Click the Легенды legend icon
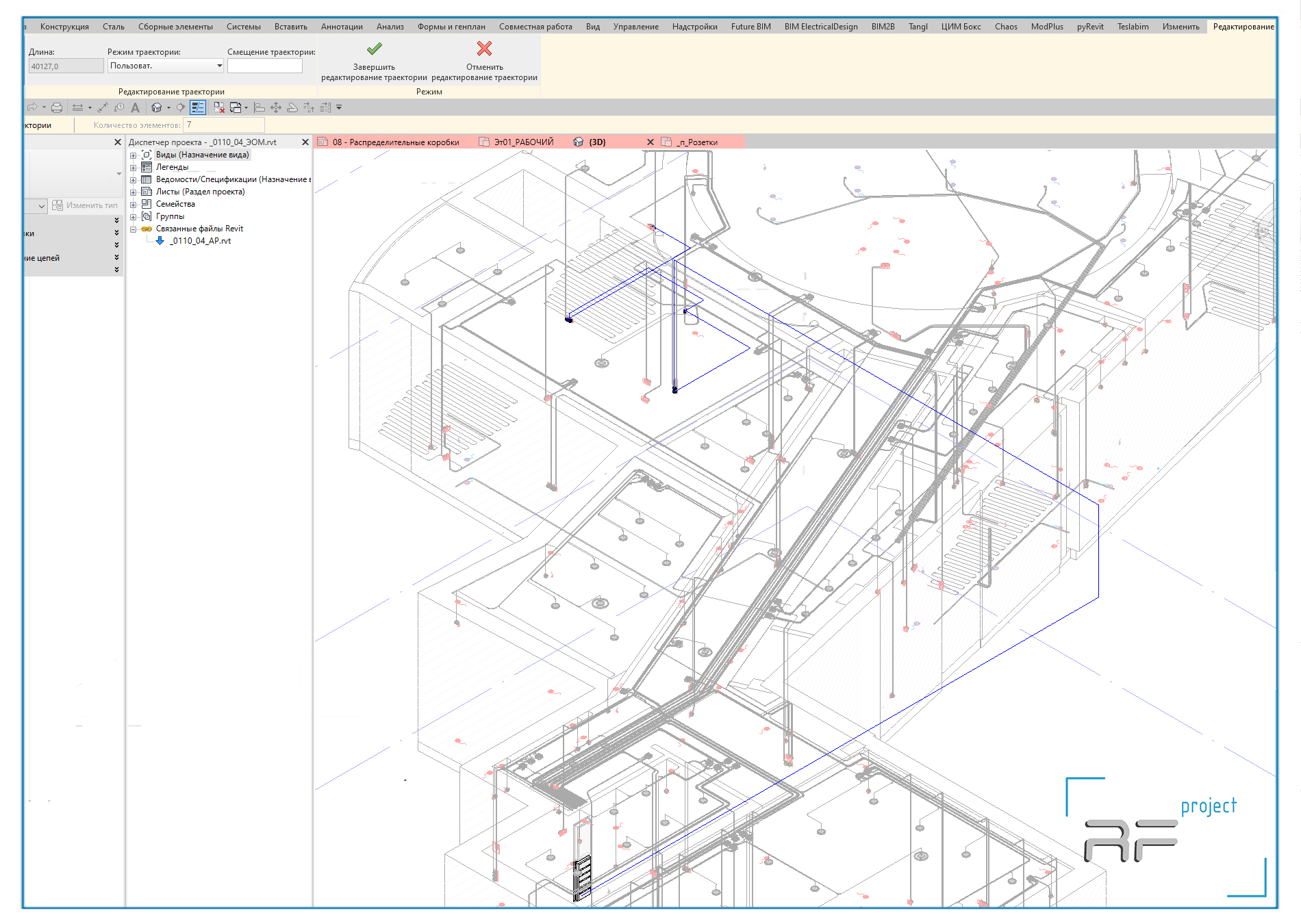The image size is (1301, 924). pyautogui.click(x=147, y=167)
